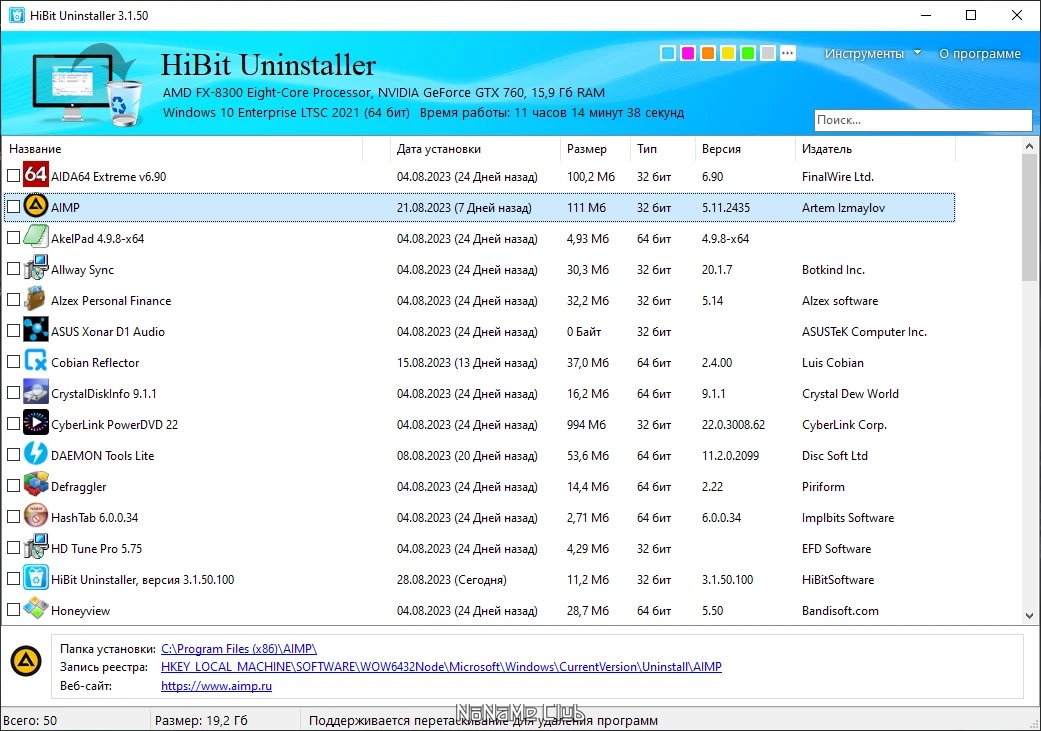Open the AIMP install folder link
Viewport: 1041px width, 731px height.
[239, 648]
